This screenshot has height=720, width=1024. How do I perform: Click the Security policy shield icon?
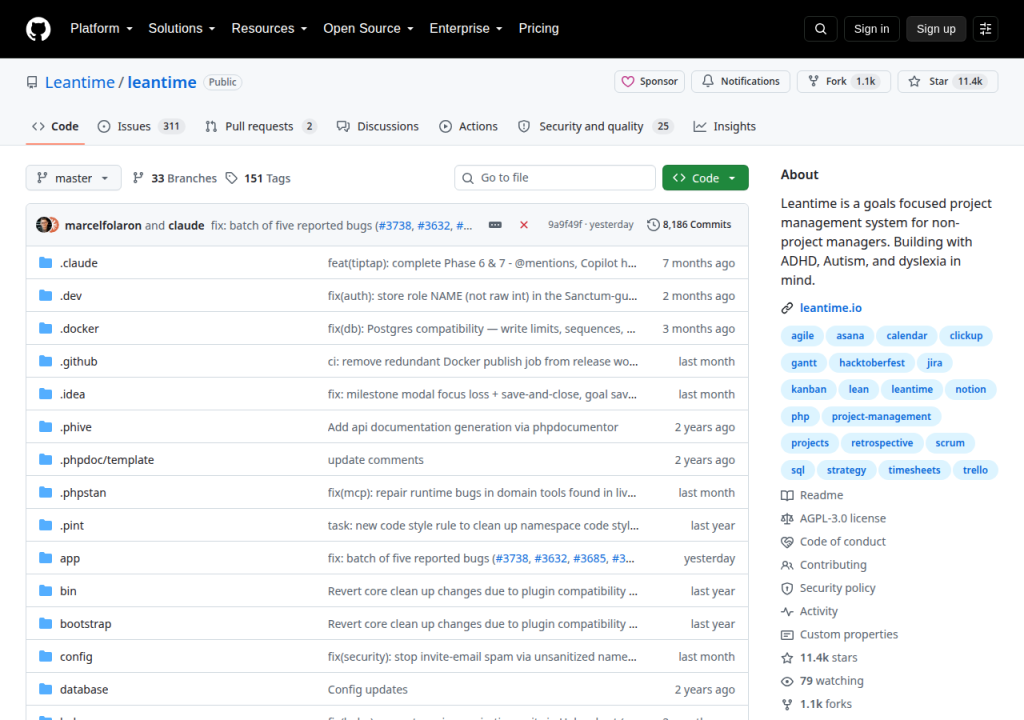(x=787, y=588)
